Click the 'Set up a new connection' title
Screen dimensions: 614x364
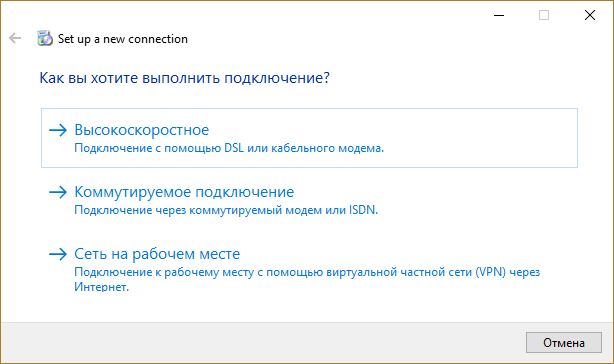point(123,39)
